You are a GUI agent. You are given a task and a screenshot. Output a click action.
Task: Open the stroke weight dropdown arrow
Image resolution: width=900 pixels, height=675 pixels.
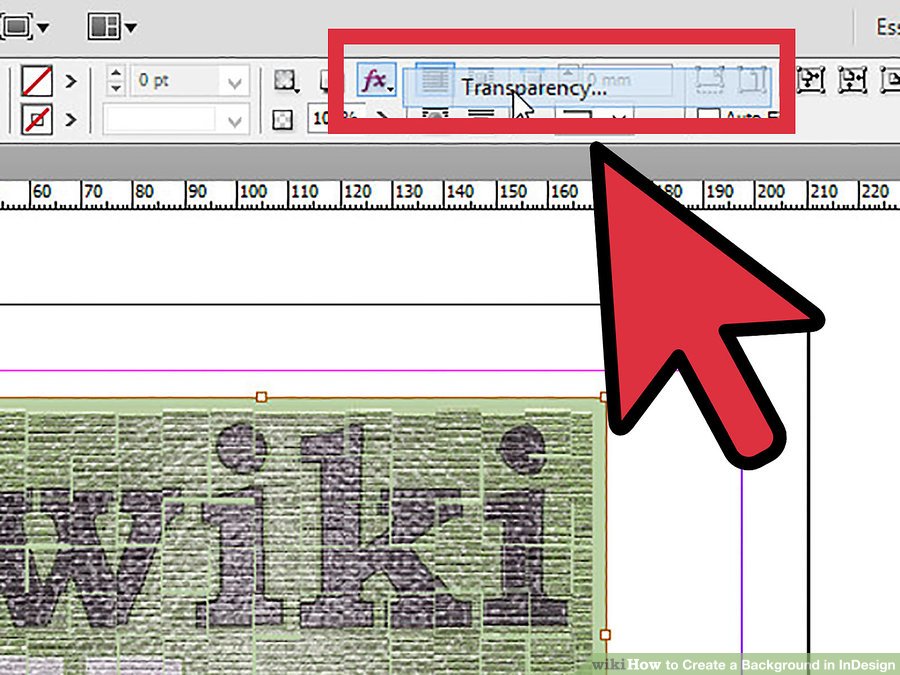point(234,81)
